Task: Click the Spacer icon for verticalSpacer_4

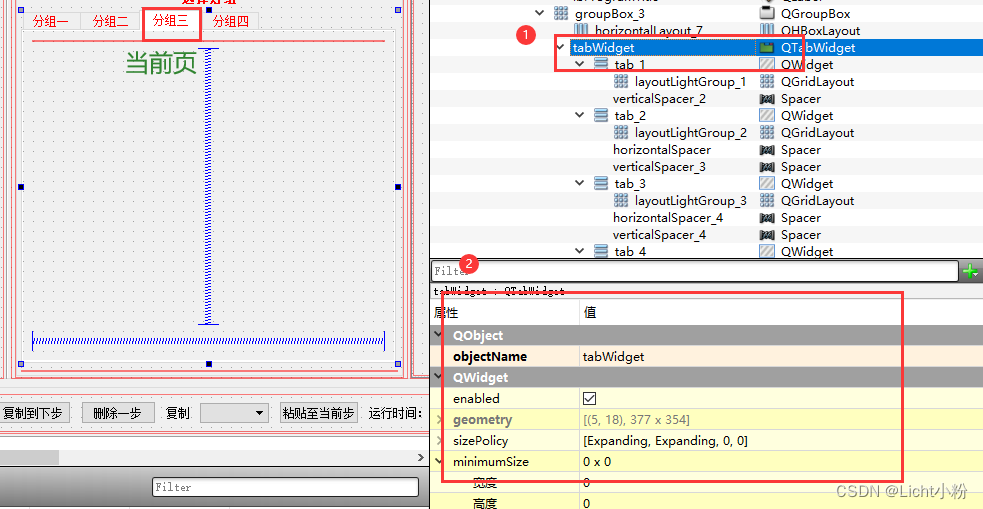Action: [766, 234]
